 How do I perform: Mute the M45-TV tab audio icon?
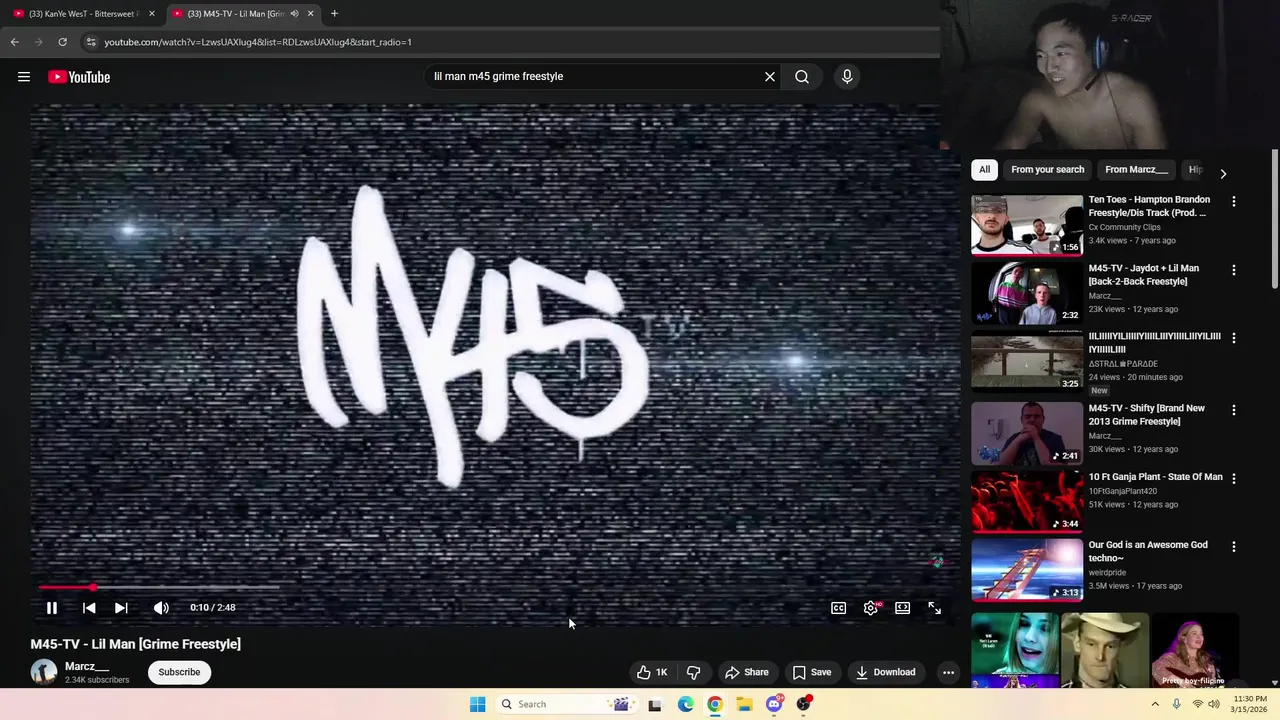click(294, 14)
